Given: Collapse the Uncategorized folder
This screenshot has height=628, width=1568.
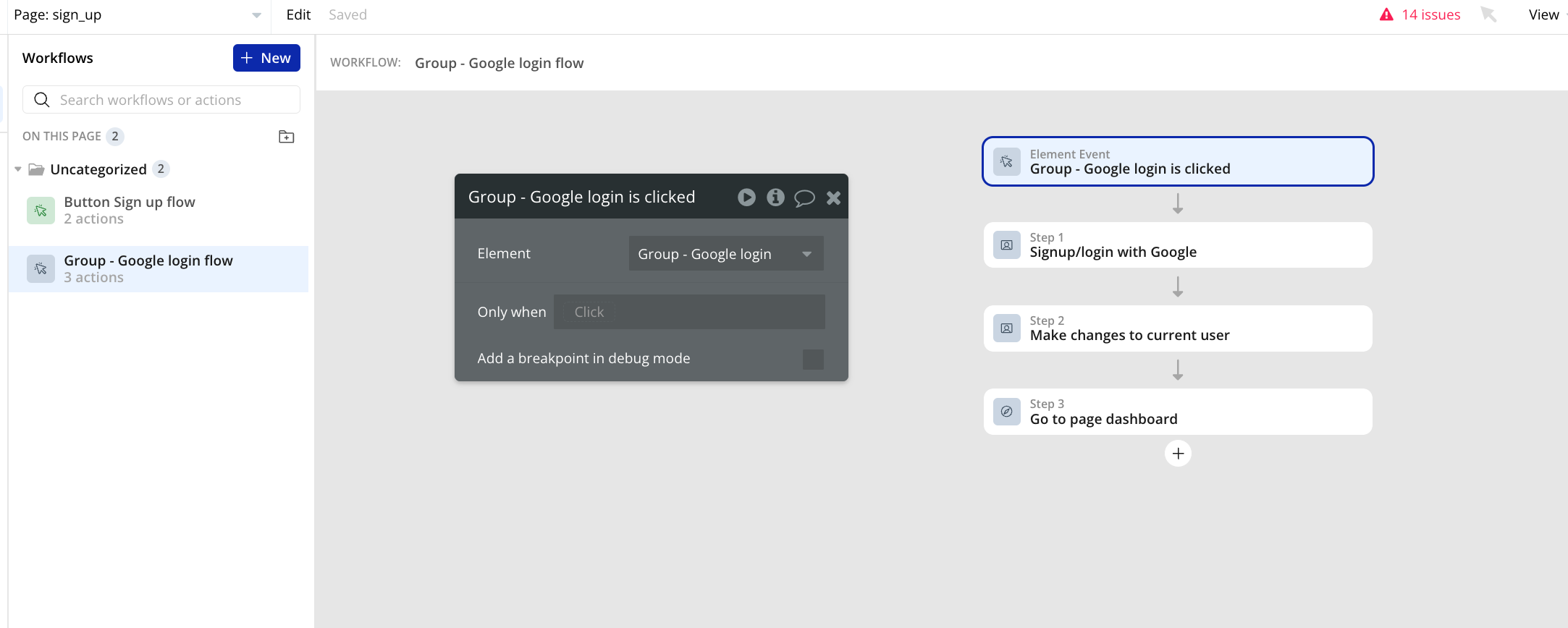Looking at the screenshot, I should [18, 169].
